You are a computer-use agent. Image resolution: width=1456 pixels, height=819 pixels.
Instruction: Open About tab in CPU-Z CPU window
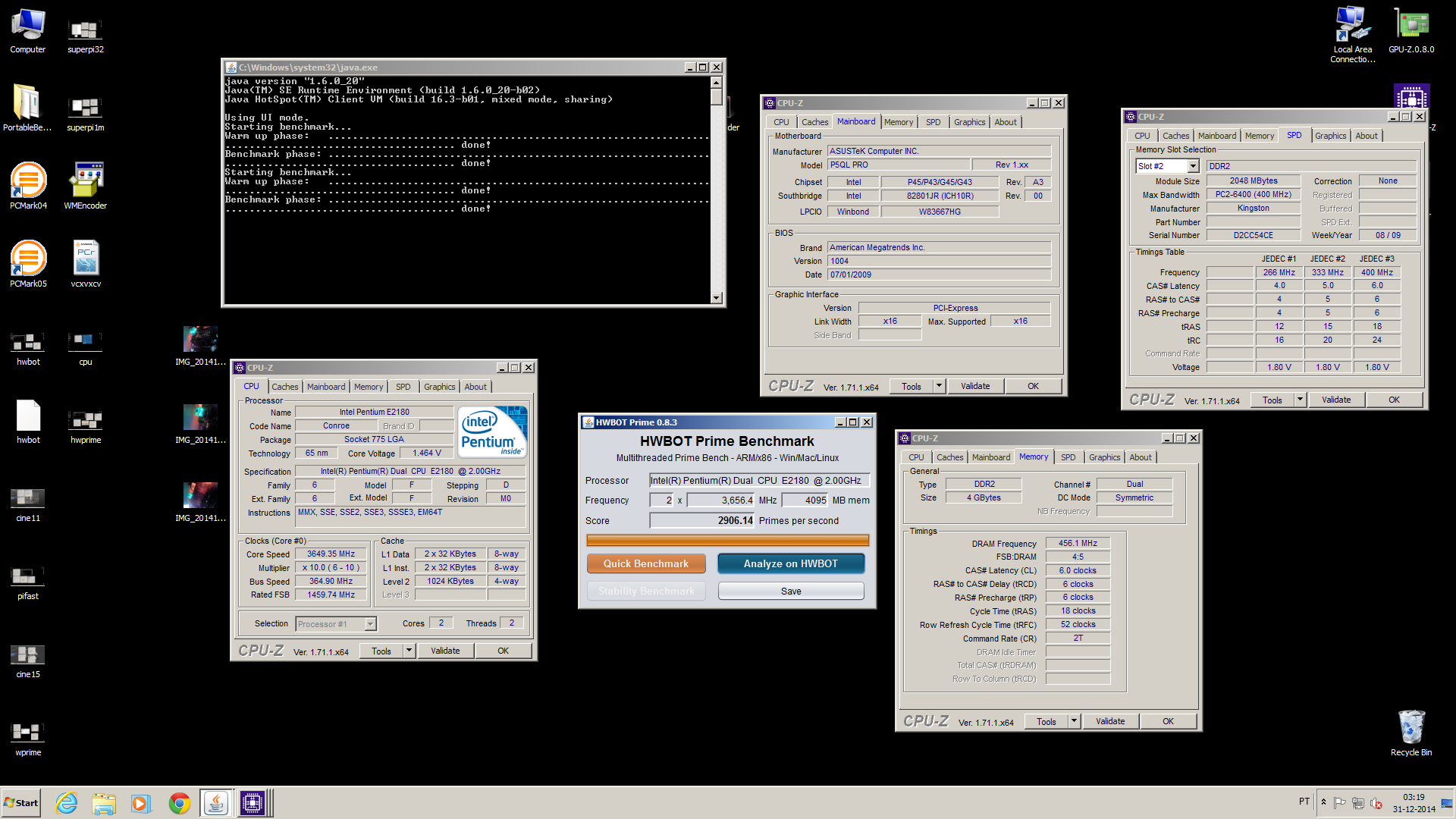coord(475,387)
